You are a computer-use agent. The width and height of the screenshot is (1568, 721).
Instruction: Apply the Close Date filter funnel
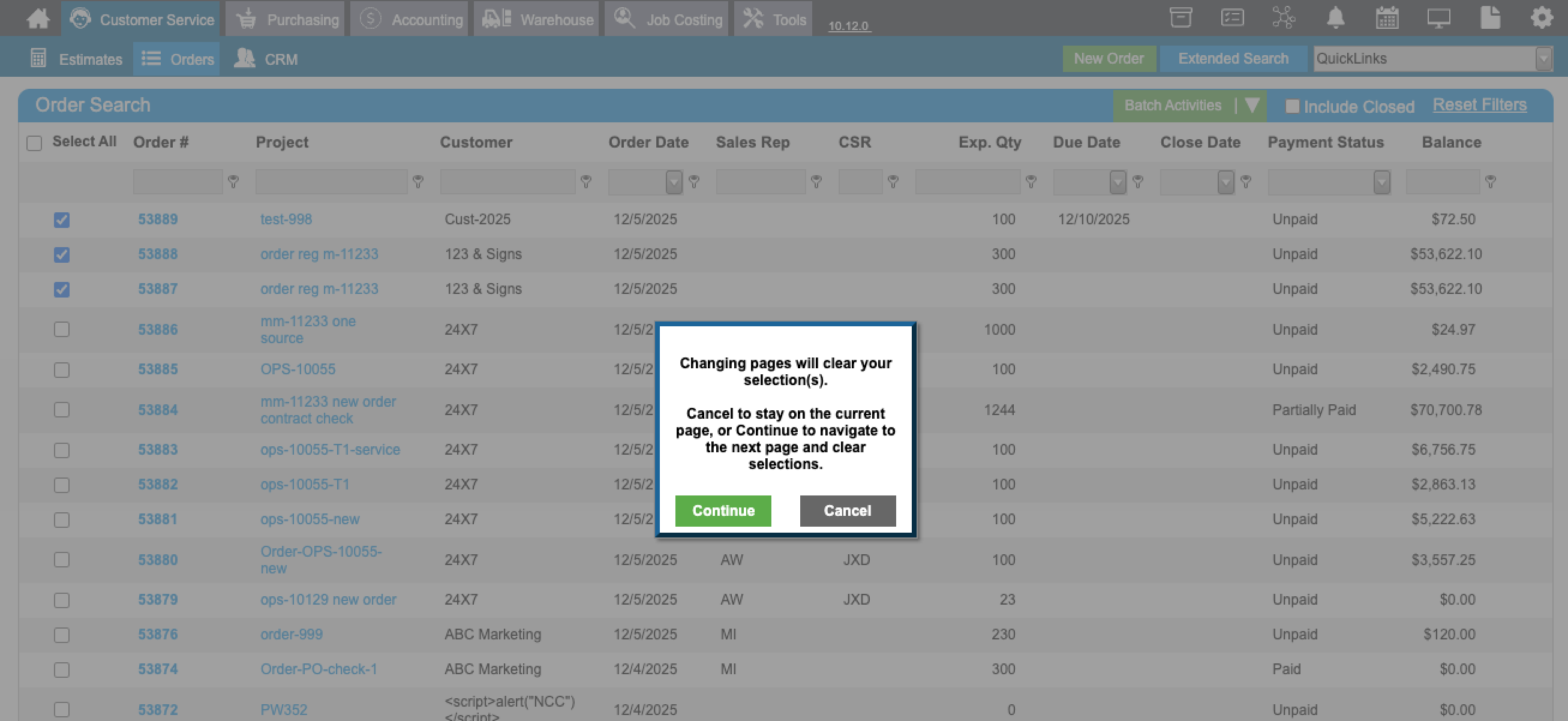click(1245, 181)
